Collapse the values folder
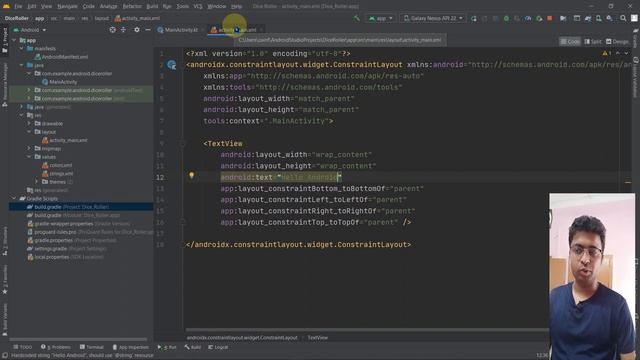The image size is (640, 360). point(29,157)
